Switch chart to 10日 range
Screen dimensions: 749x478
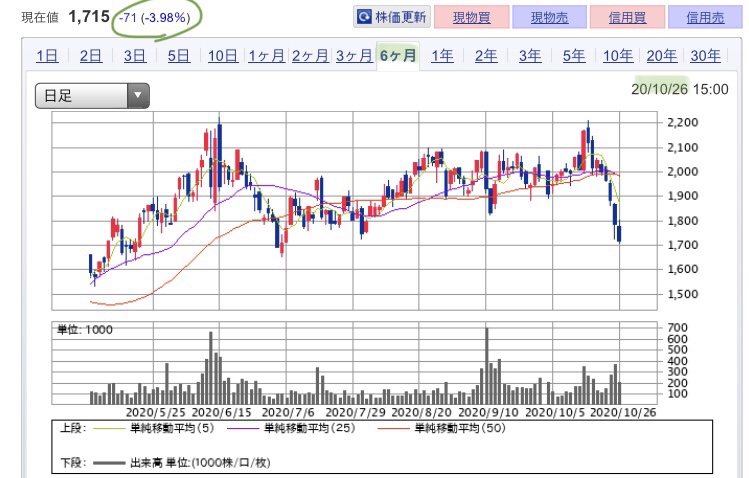click(222, 56)
